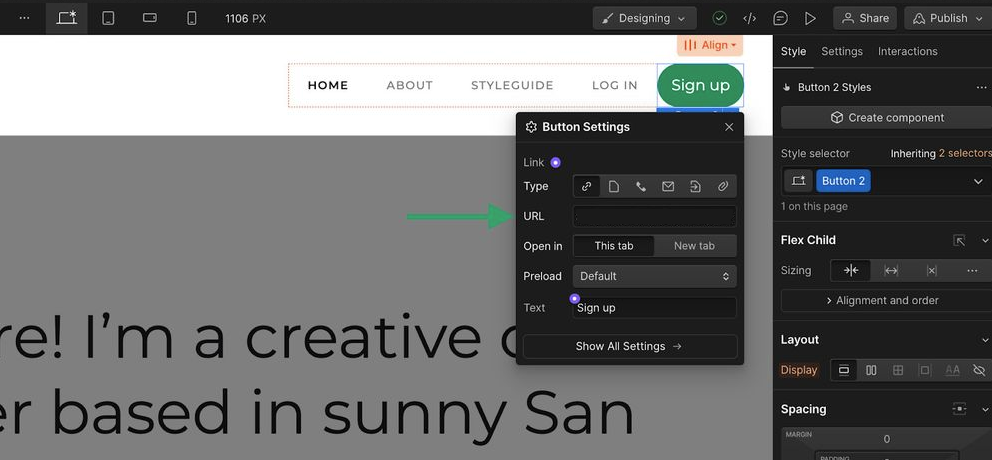
Task: Click into the URL input field
Action: 654,216
